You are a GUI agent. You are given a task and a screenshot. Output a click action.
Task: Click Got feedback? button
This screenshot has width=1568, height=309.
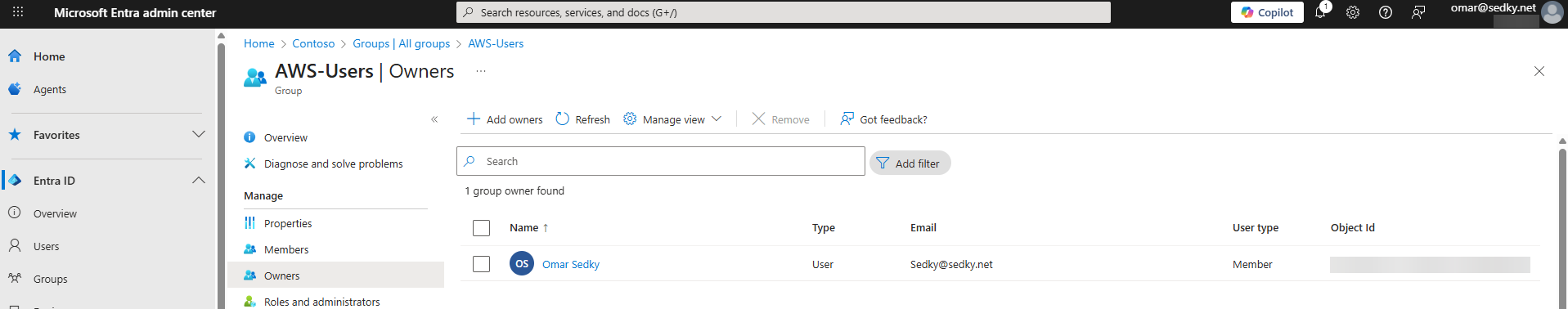883,119
